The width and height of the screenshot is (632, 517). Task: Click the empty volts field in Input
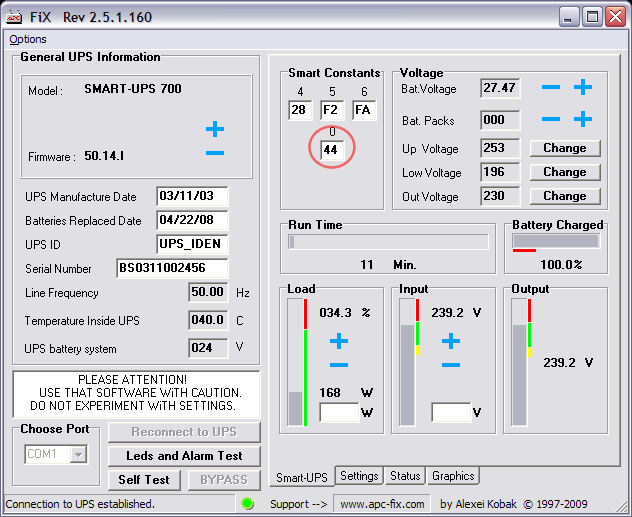(x=451, y=412)
